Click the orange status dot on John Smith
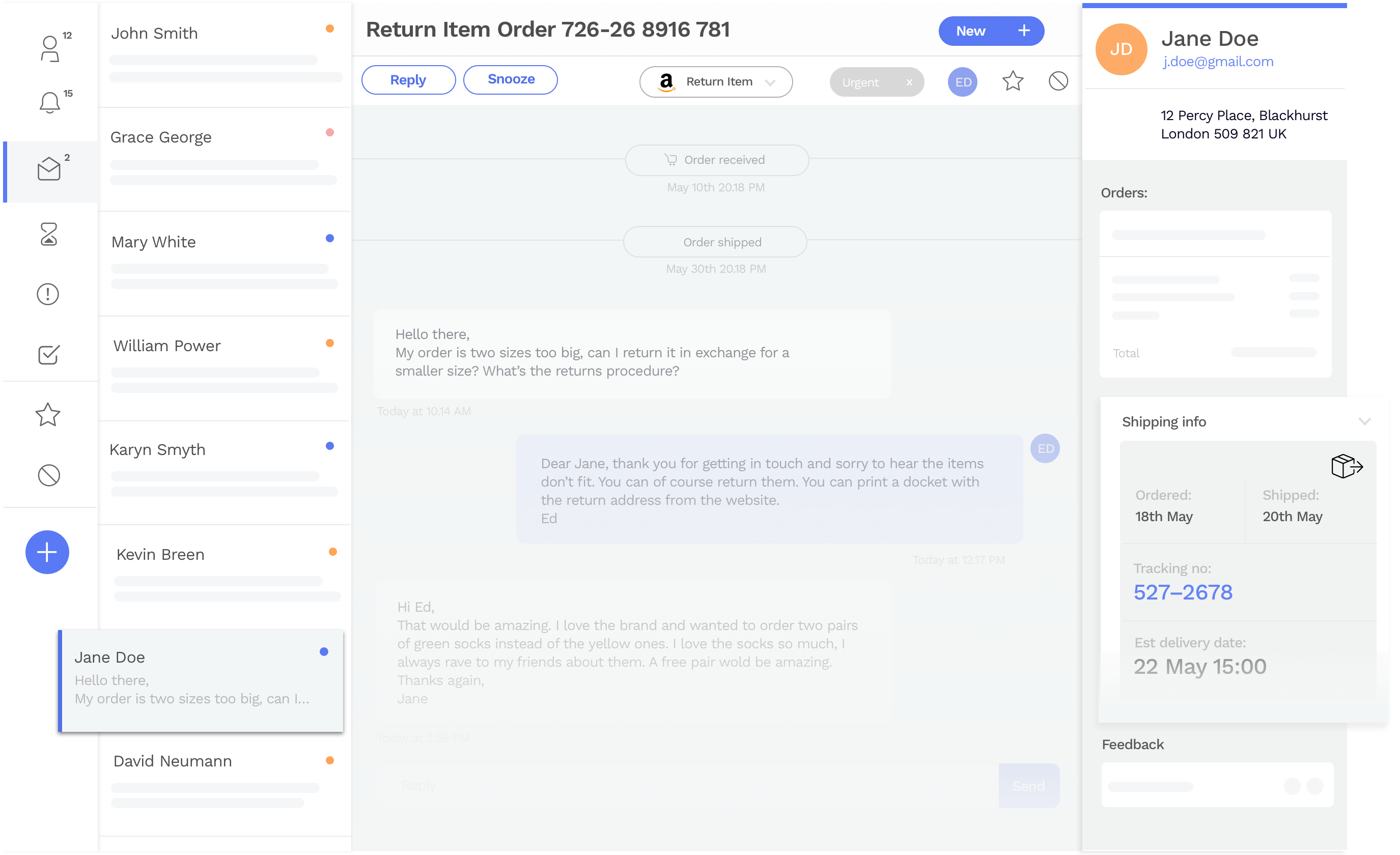This screenshot has height=855, width=1400. [x=329, y=28]
